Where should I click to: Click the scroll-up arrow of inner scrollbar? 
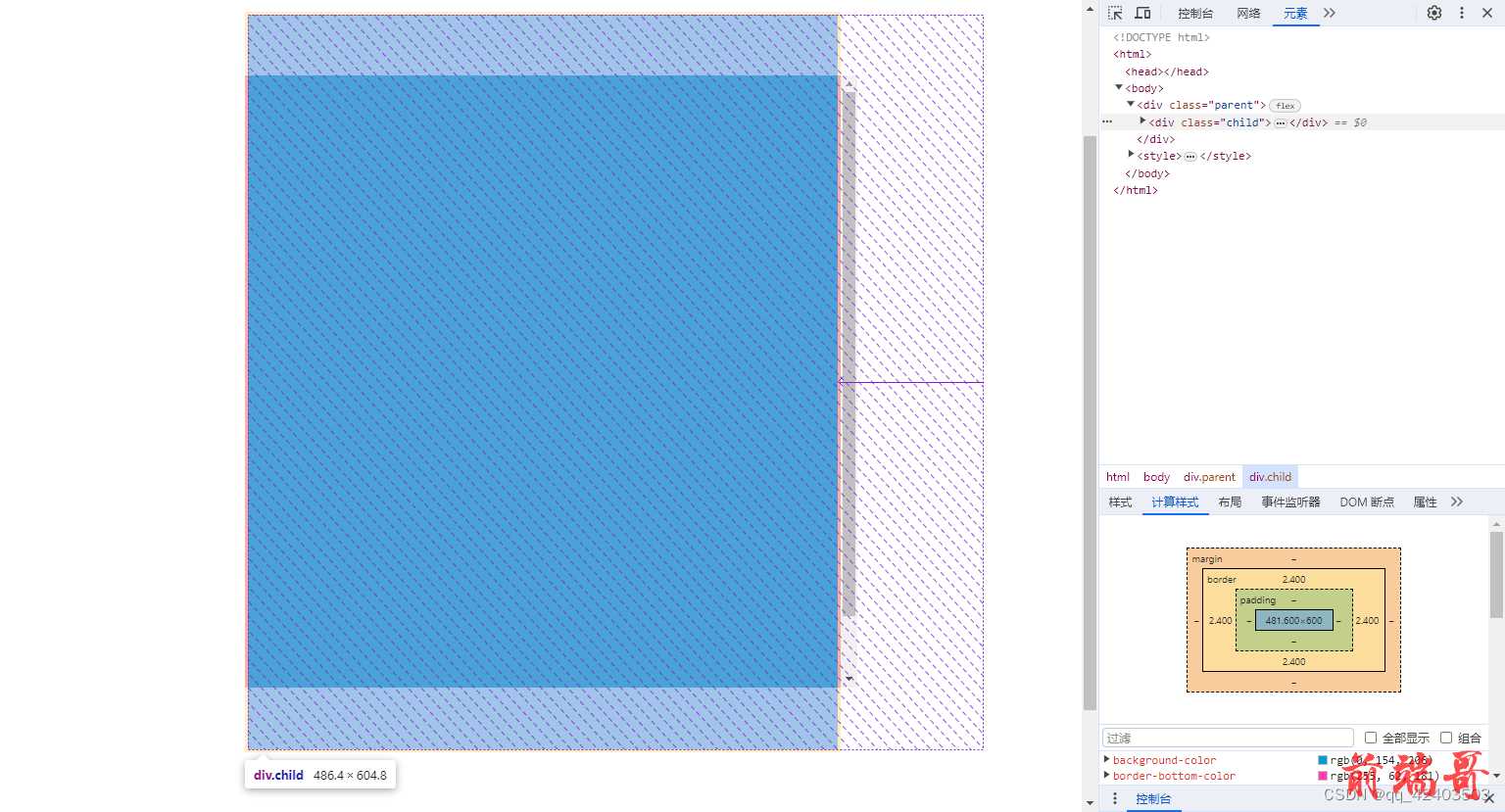click(x=849, y=83)
